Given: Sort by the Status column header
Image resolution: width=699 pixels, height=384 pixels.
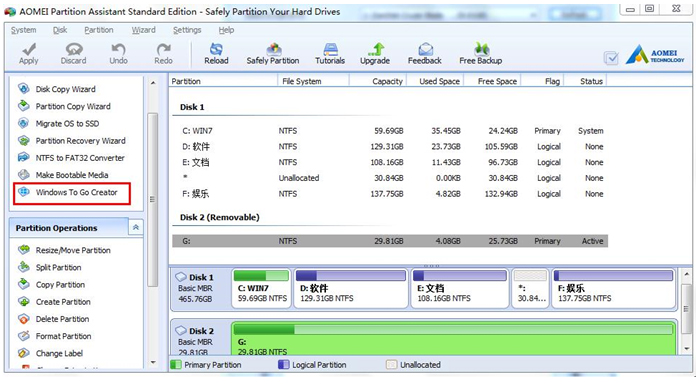Looking at the screenshot, I should pyautogui.click(x=586, y=81).
